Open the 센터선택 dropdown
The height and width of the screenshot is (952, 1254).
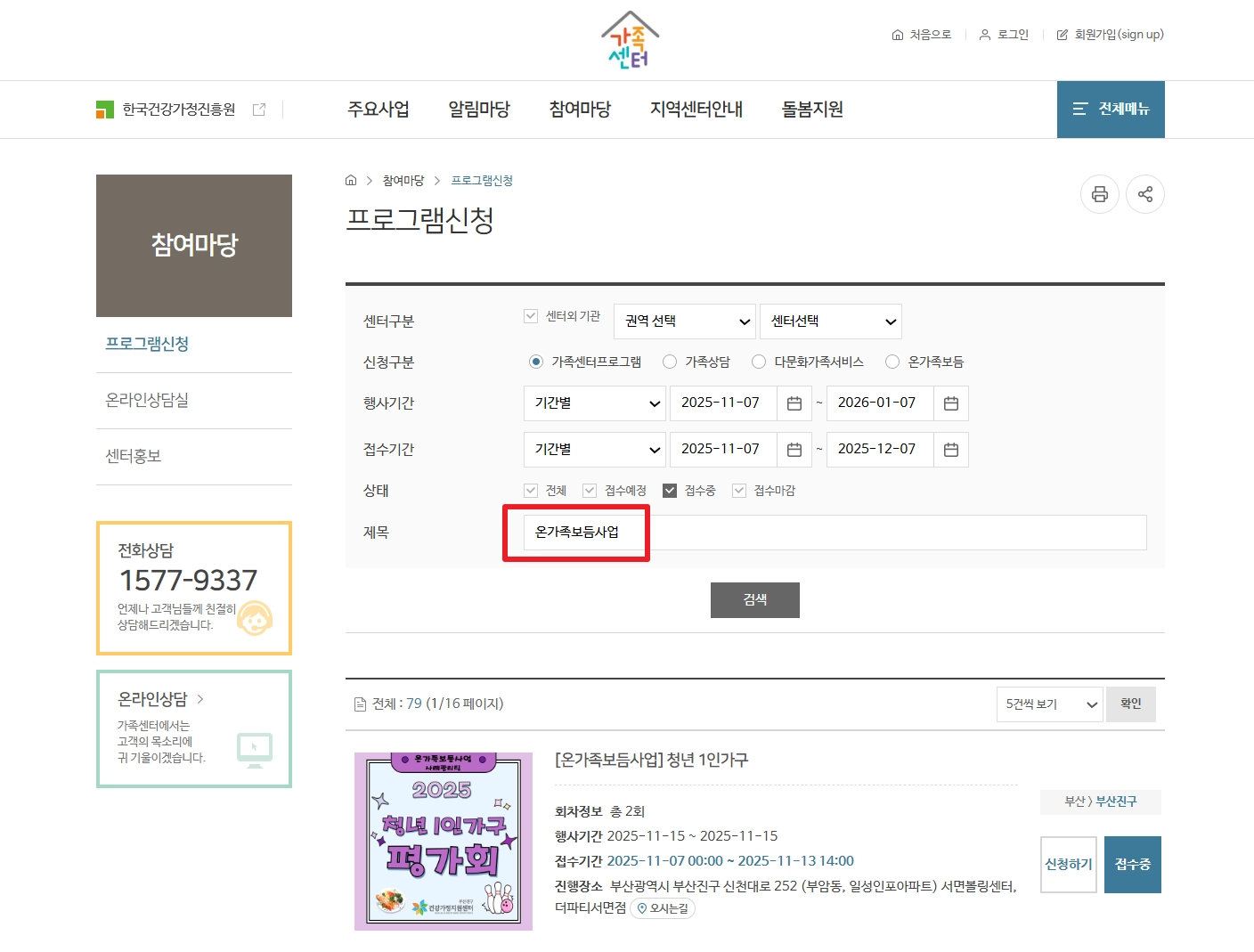pyautogui.click(x=830, y=321)
